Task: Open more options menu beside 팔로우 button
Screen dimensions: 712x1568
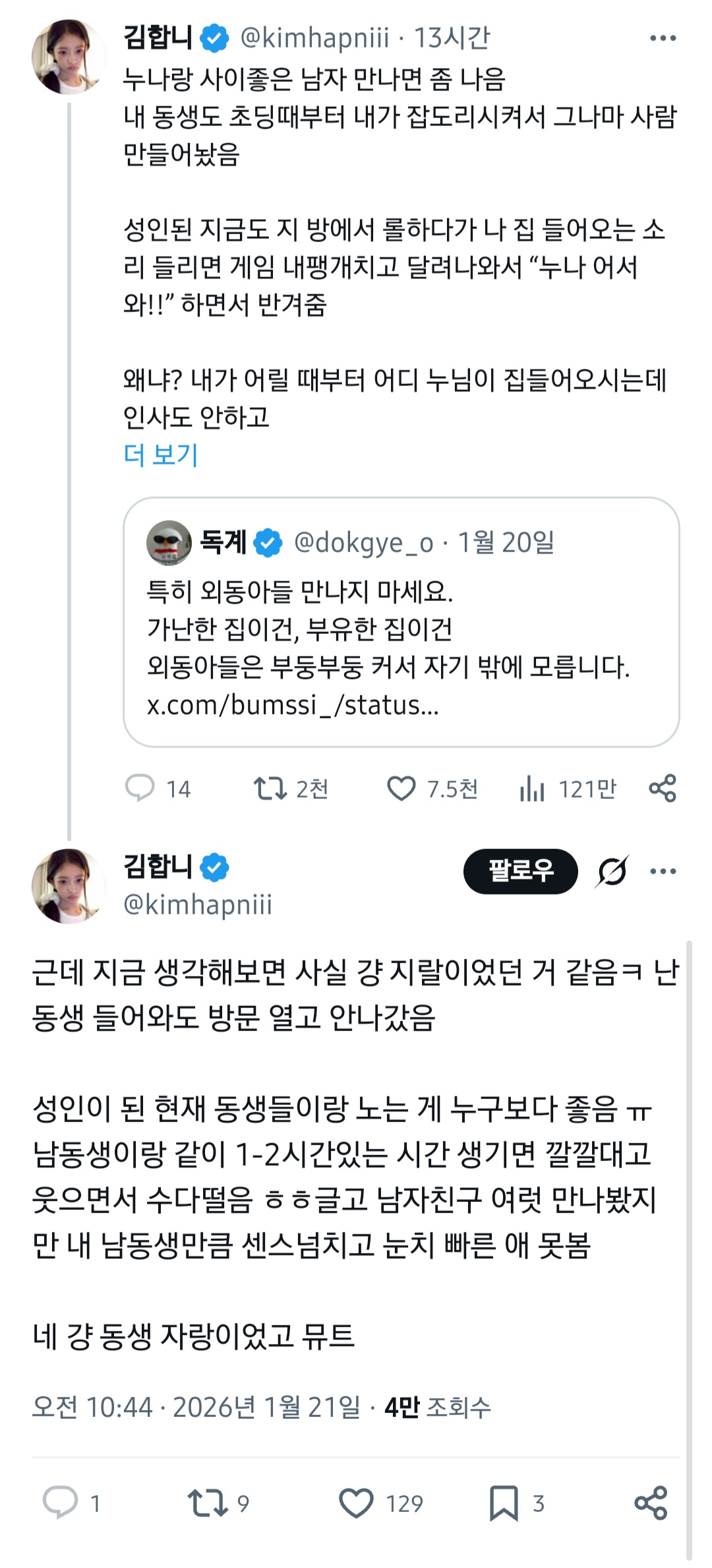Action: tap(663, 871)
